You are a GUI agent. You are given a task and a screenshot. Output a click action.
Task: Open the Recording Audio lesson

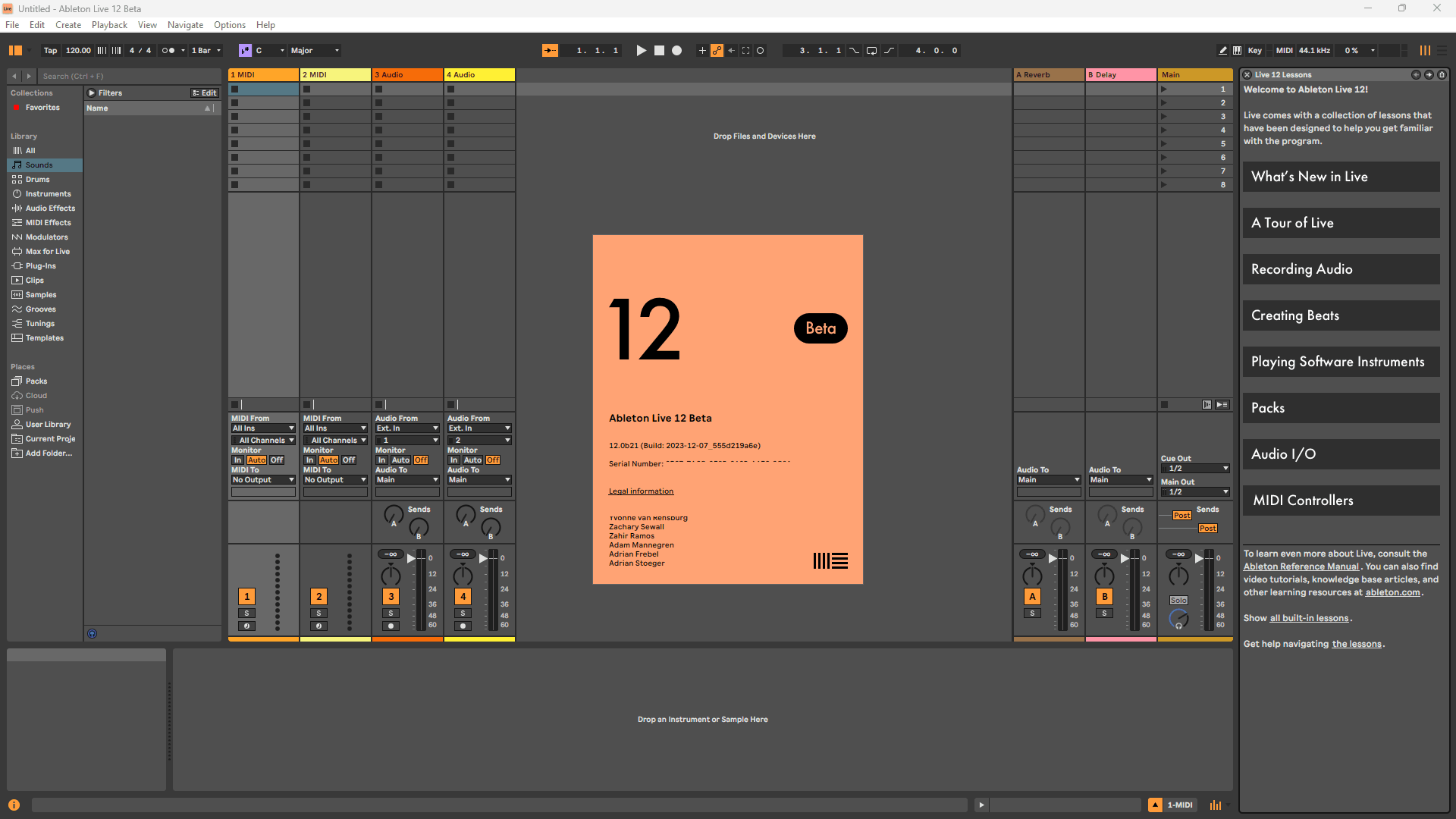pyautogui.click(x=1340, y=269)
